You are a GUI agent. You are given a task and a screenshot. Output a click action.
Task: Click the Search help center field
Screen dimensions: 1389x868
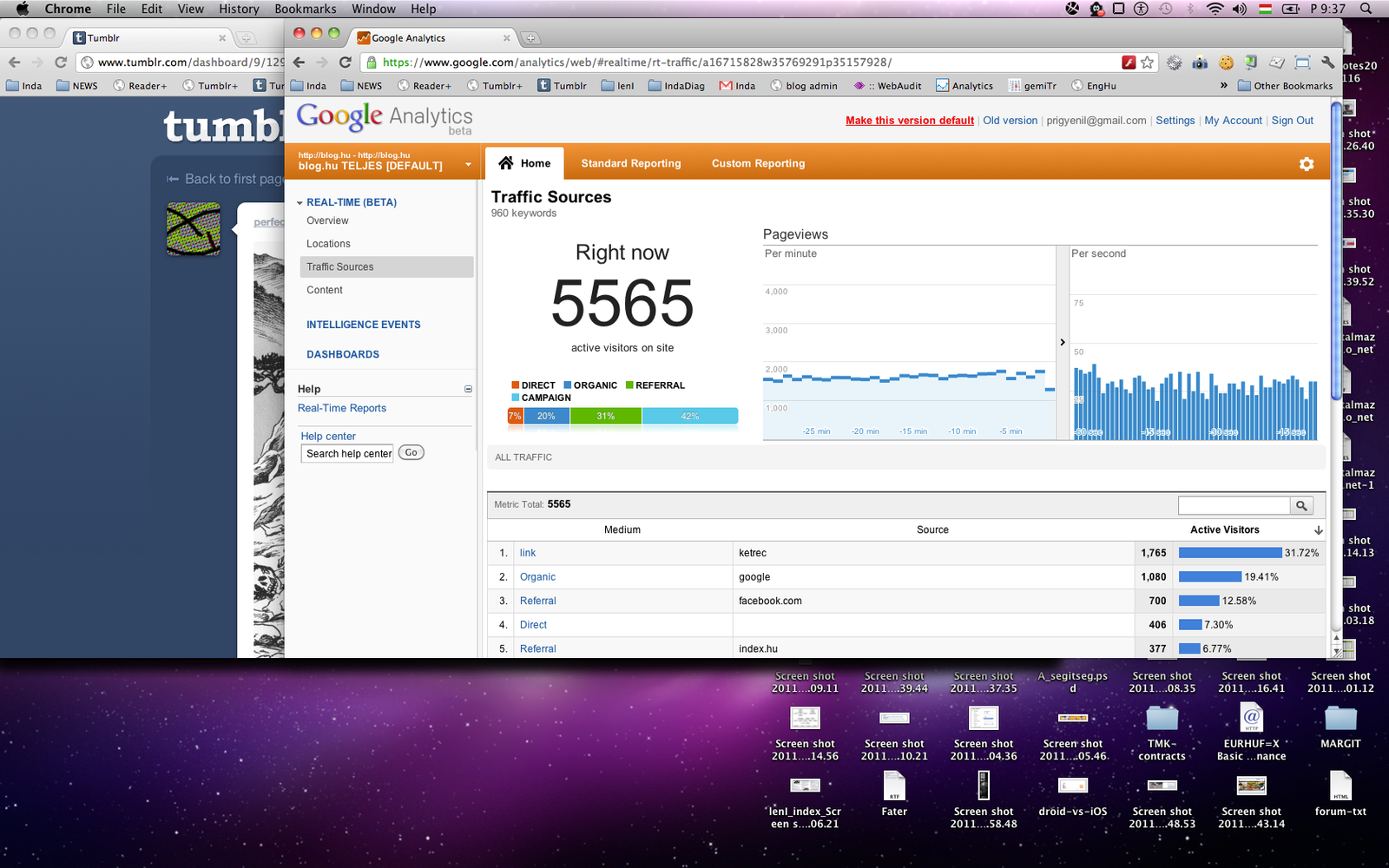(347, 453)
